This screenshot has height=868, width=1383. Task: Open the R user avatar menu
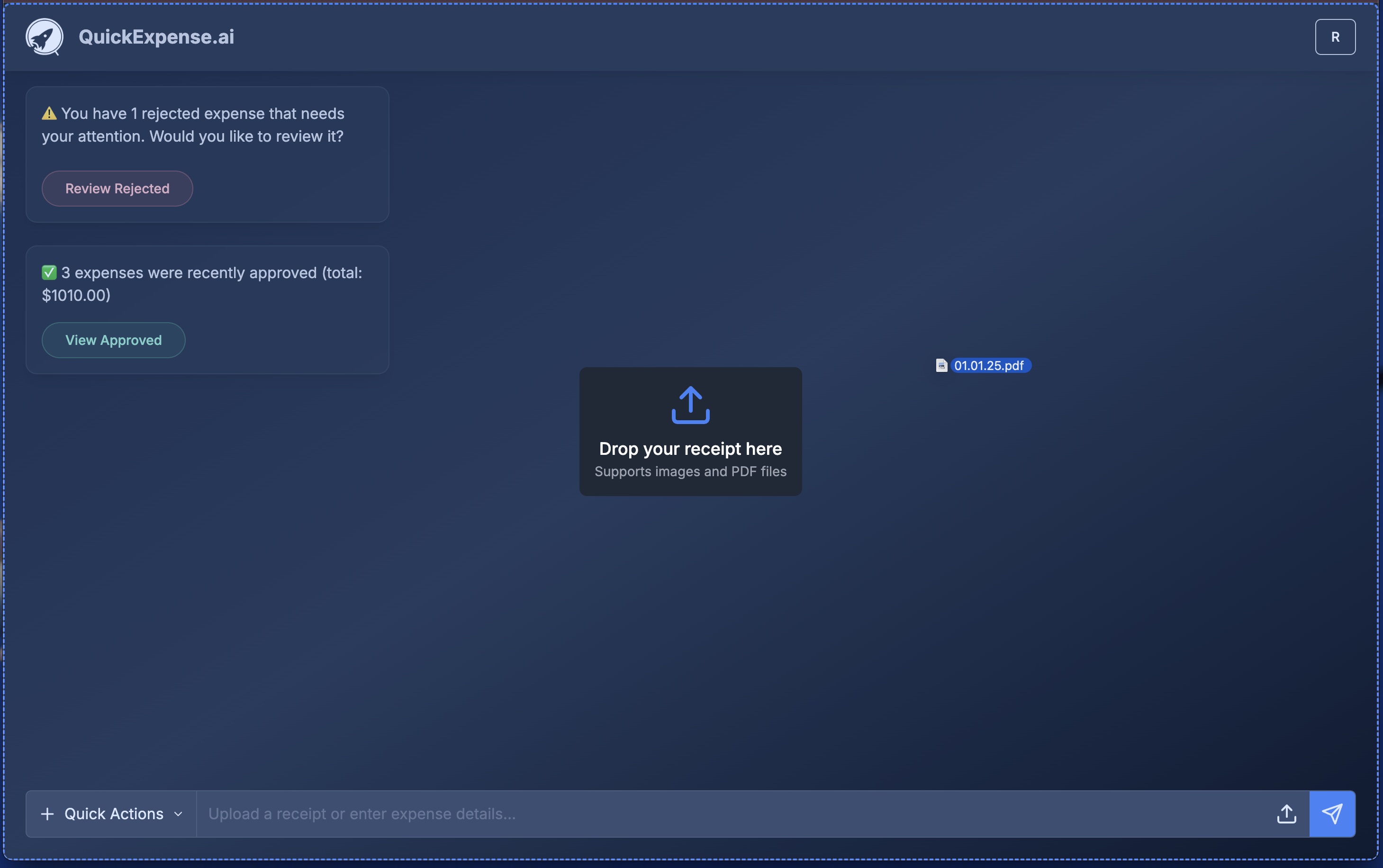(1335, 37)
